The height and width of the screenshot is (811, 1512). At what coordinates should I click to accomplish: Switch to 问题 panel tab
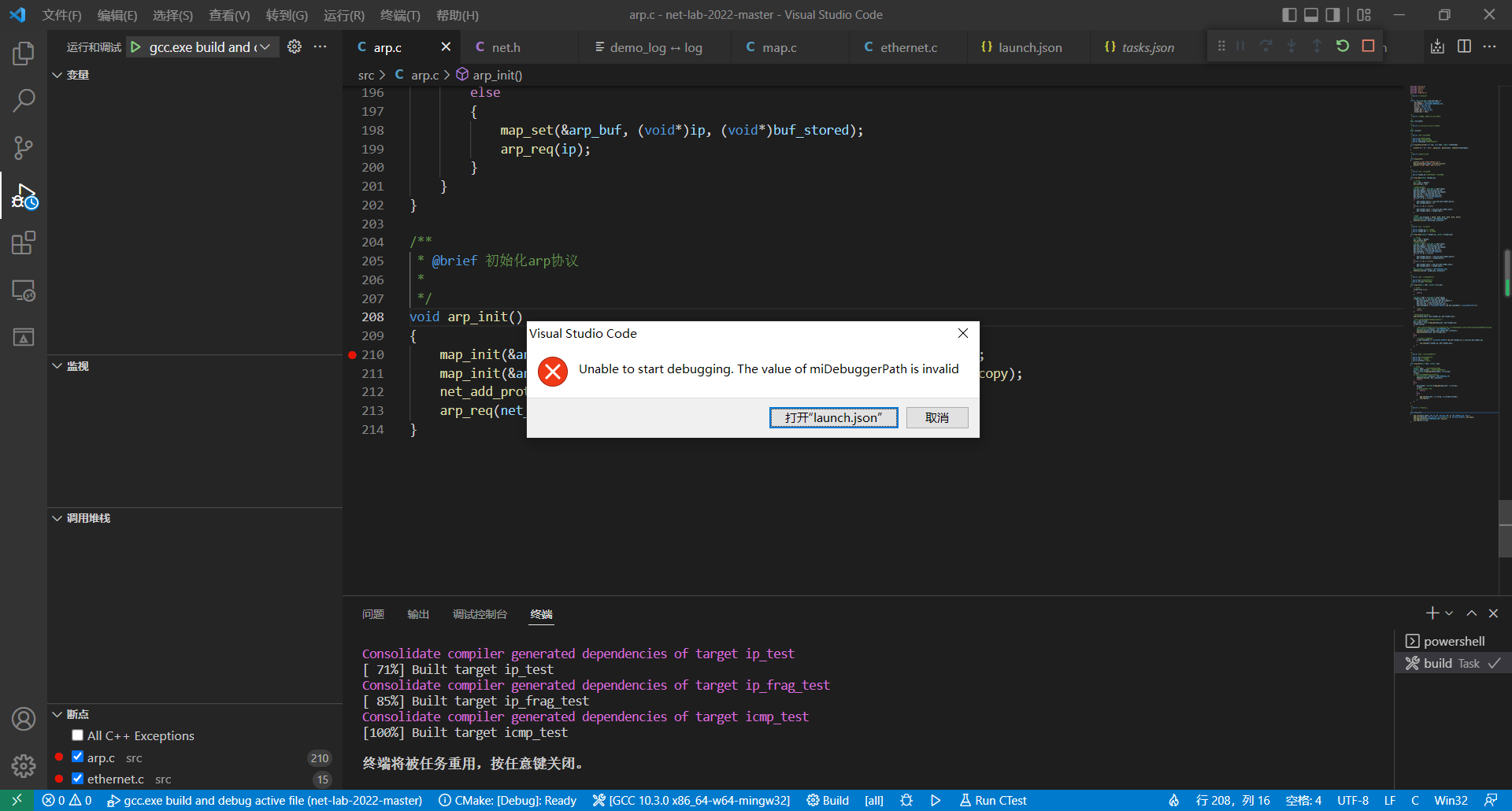pyautogui.click(x=373, y=614)
